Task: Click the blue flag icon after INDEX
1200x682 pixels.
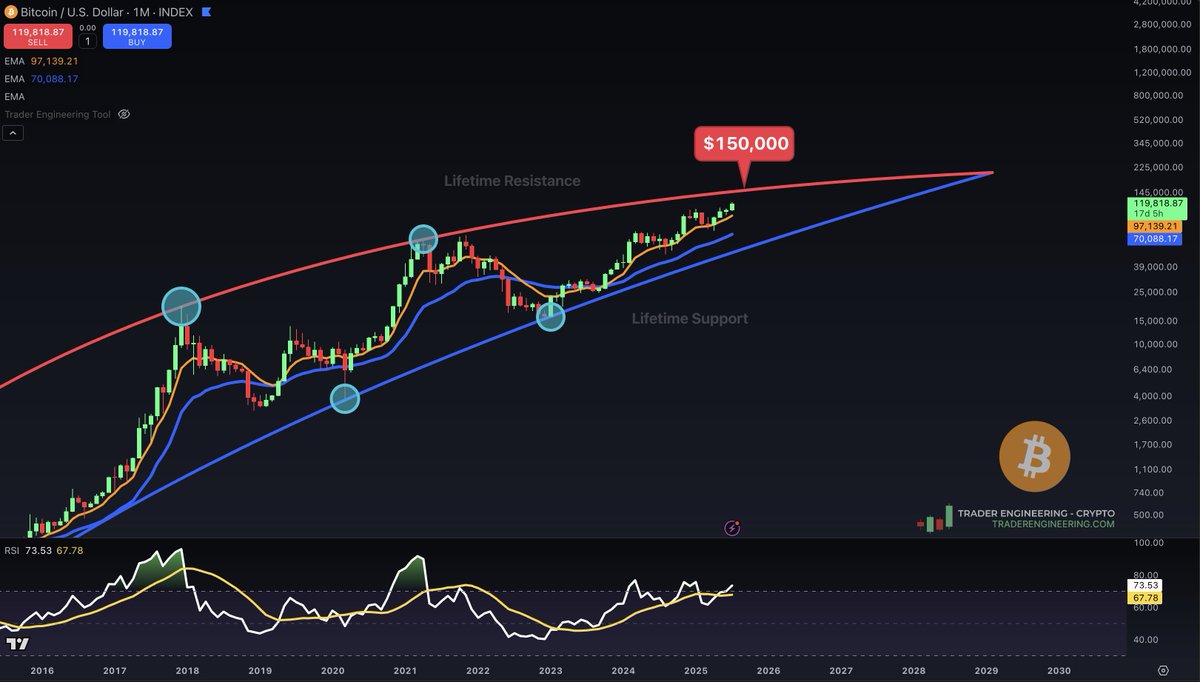Action: pyautogui.click(x=206, y=13)
